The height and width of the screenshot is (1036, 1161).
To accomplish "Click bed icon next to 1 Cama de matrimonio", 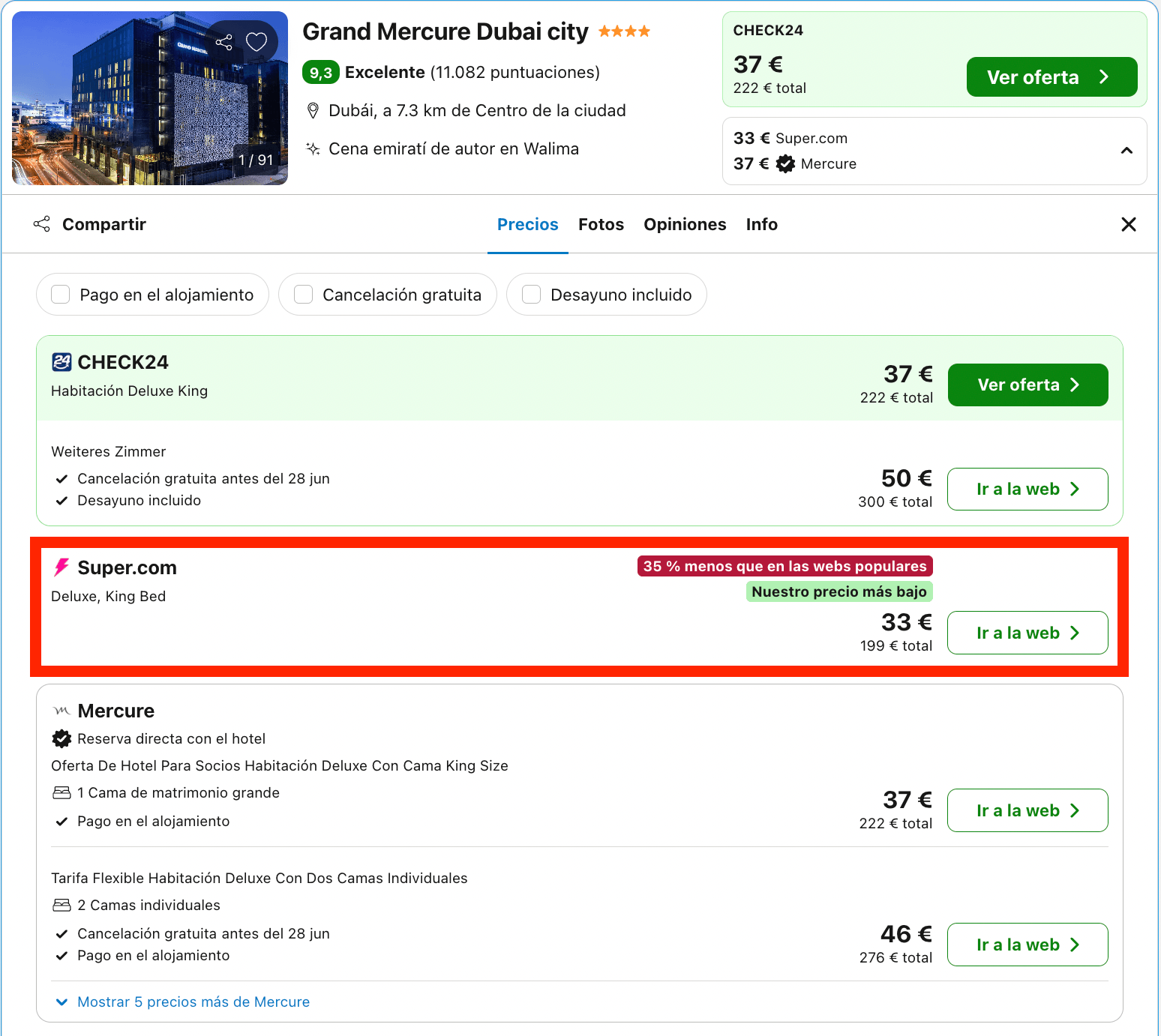I will pyautogui.click(x=61, y=792).
